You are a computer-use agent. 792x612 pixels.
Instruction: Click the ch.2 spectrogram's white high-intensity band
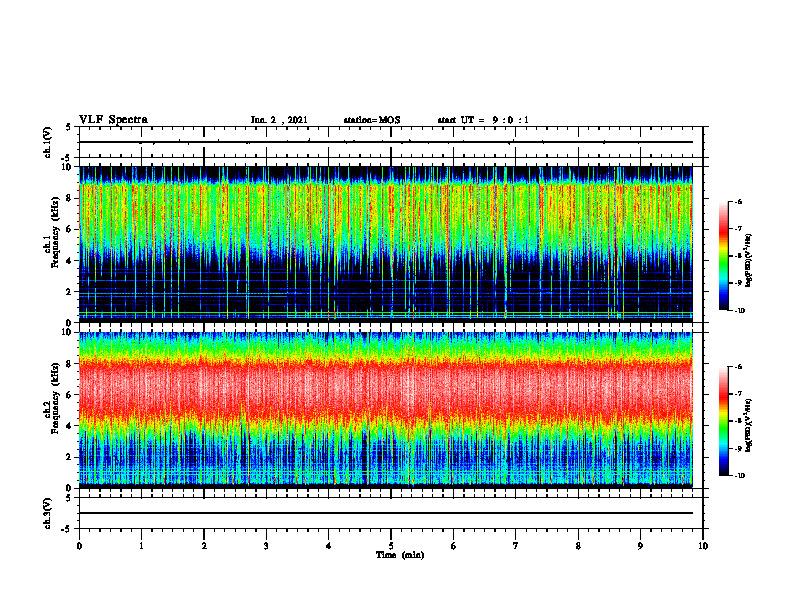click(x=386, y=384)
